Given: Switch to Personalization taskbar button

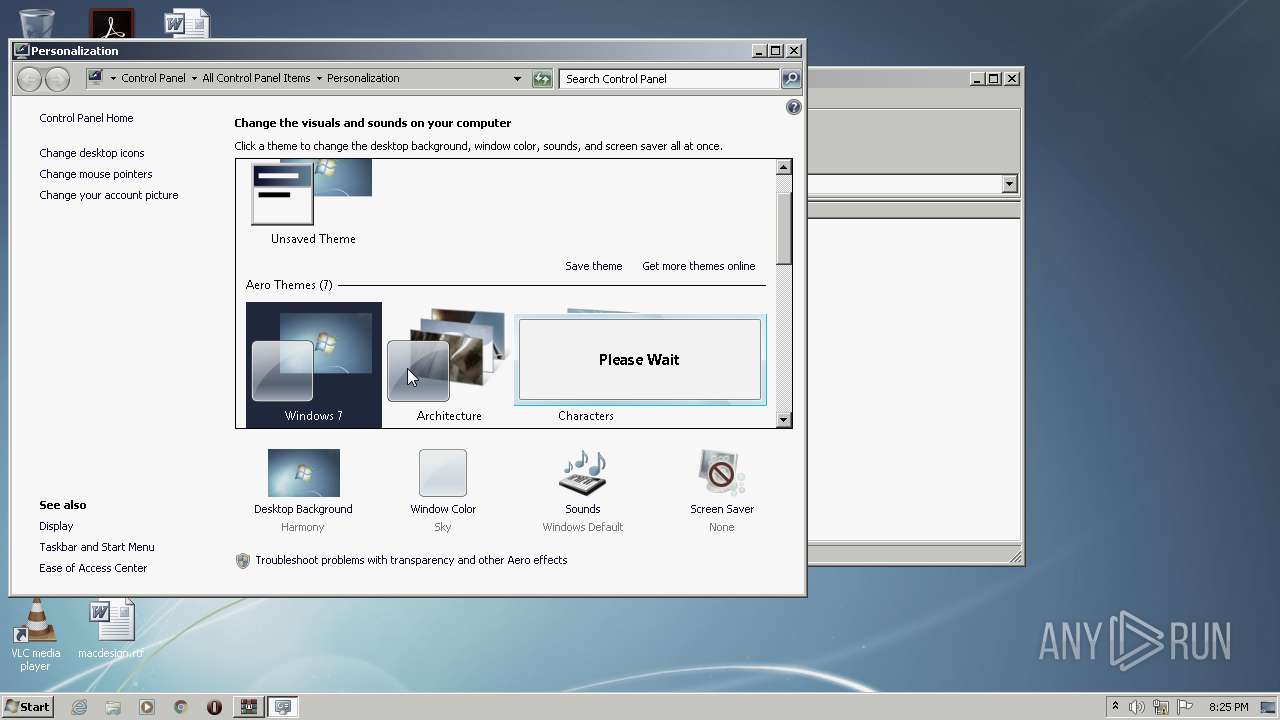Looking at the screenshot, I should pyautogui.click(x=283, y=707).
